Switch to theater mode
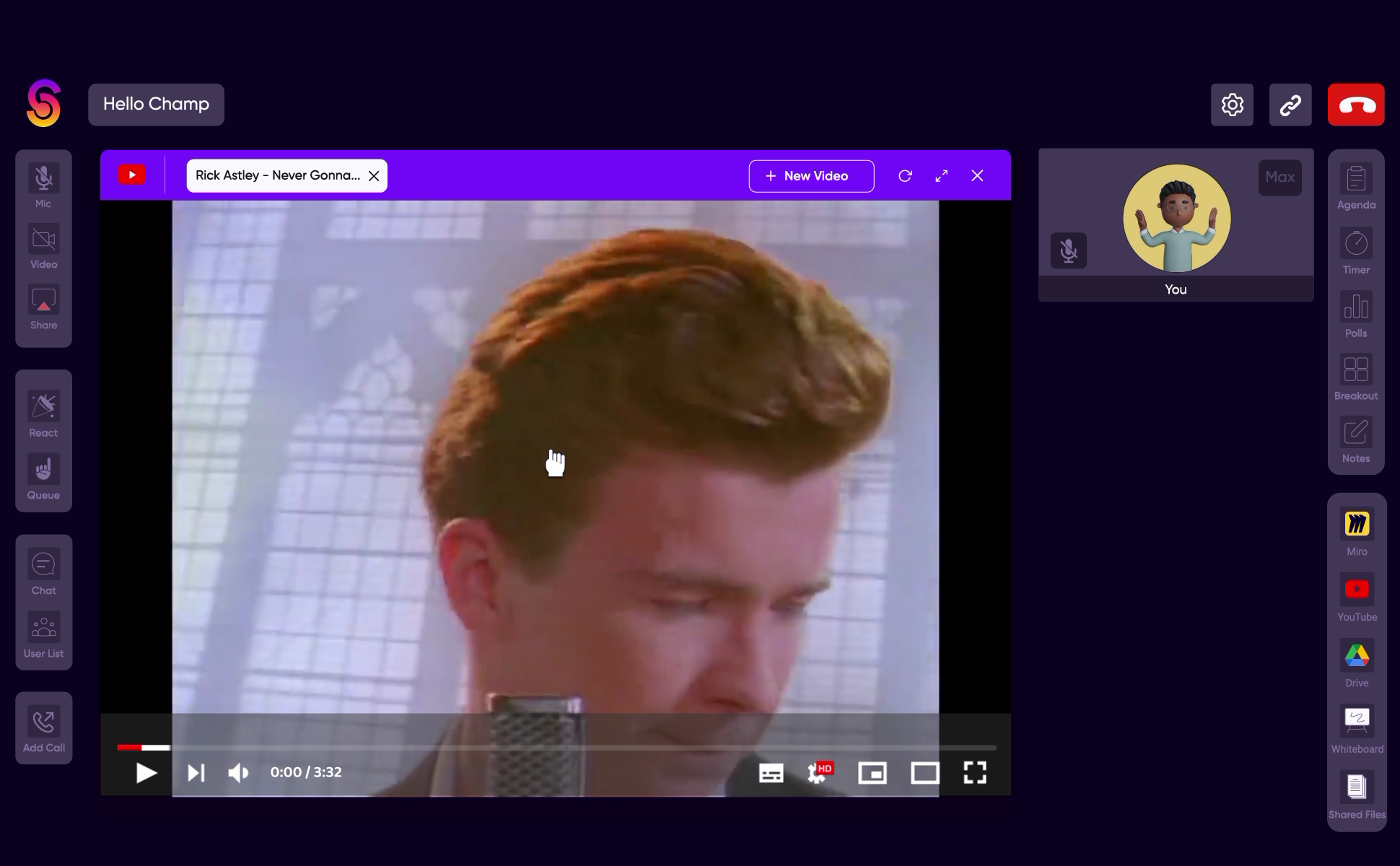The image size is (1400, 866). [x=925, y=773]
